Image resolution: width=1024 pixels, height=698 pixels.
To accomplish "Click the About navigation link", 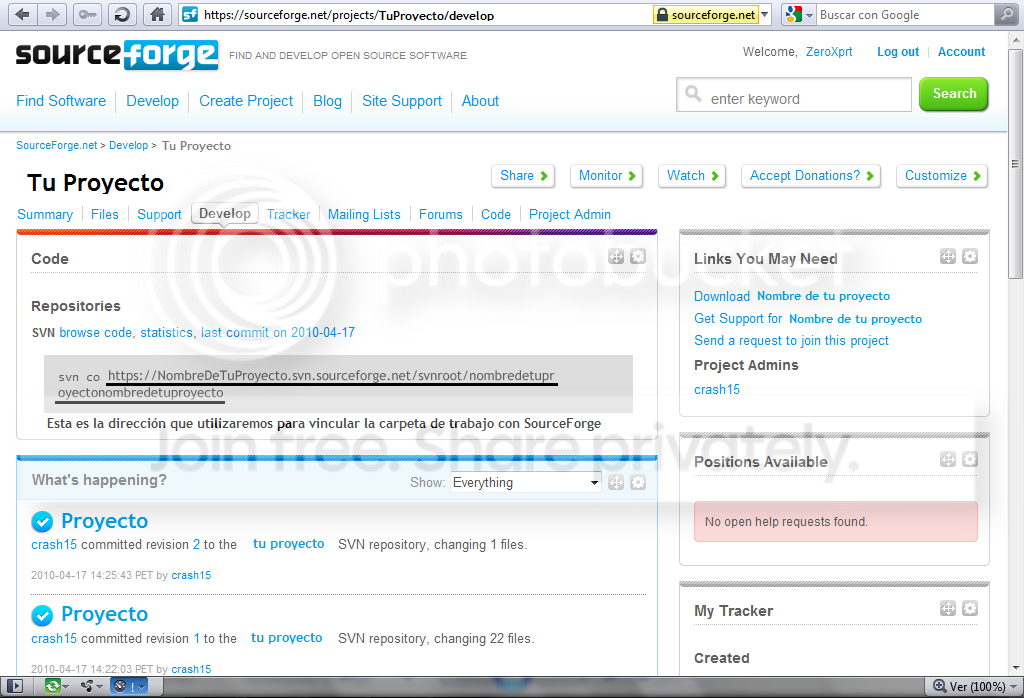I will coord(480,101).
